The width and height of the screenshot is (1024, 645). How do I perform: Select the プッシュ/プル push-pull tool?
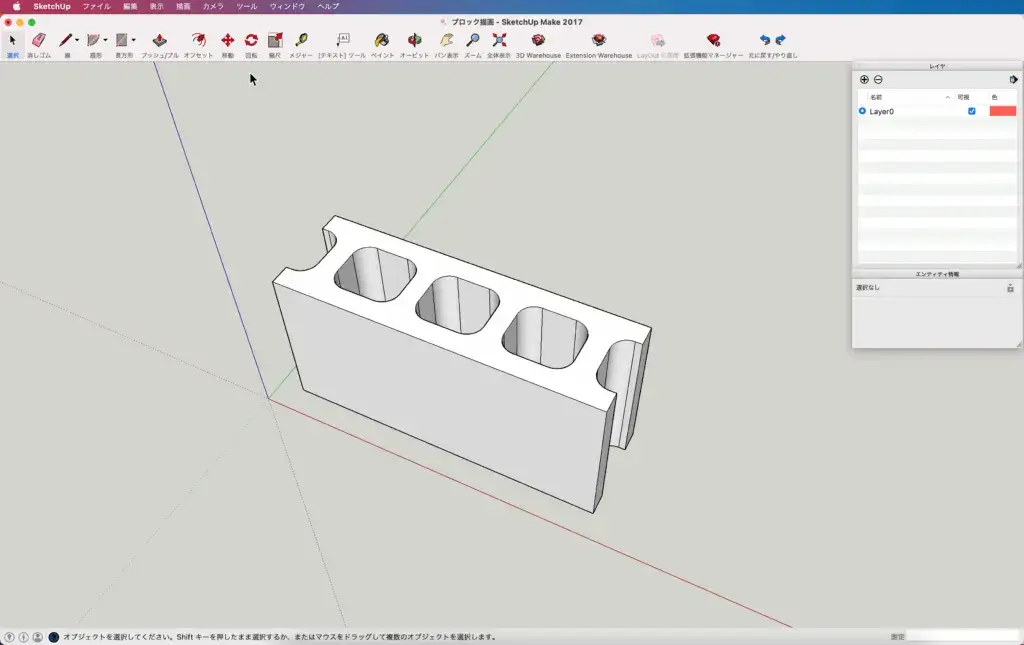[x=159, y=40]
